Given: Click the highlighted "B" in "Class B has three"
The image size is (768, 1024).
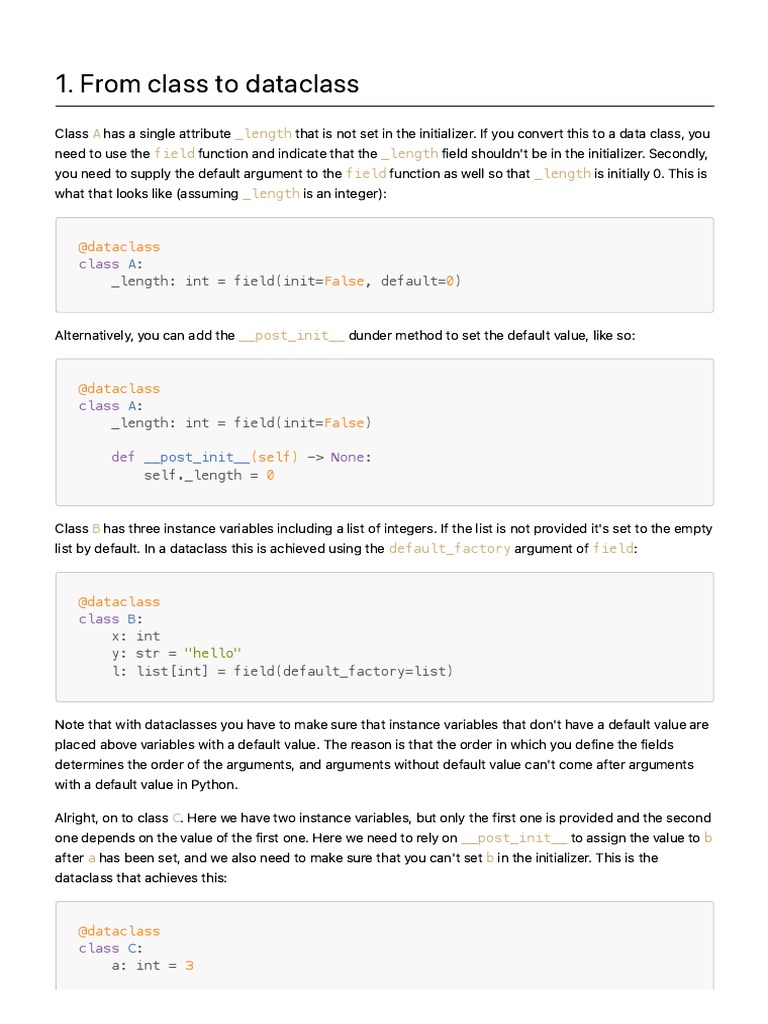Looking at the screenshot, I should tap(96, 528).
